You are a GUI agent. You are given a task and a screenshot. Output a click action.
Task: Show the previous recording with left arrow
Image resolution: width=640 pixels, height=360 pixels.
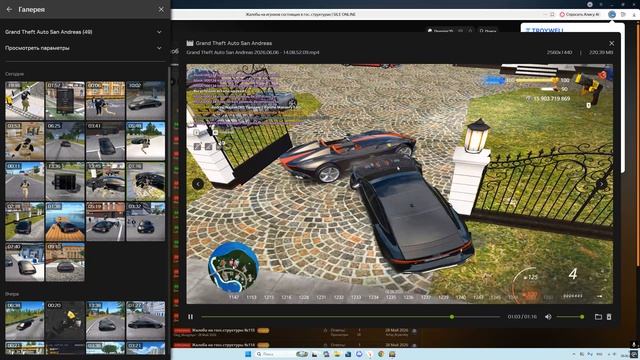198,184
